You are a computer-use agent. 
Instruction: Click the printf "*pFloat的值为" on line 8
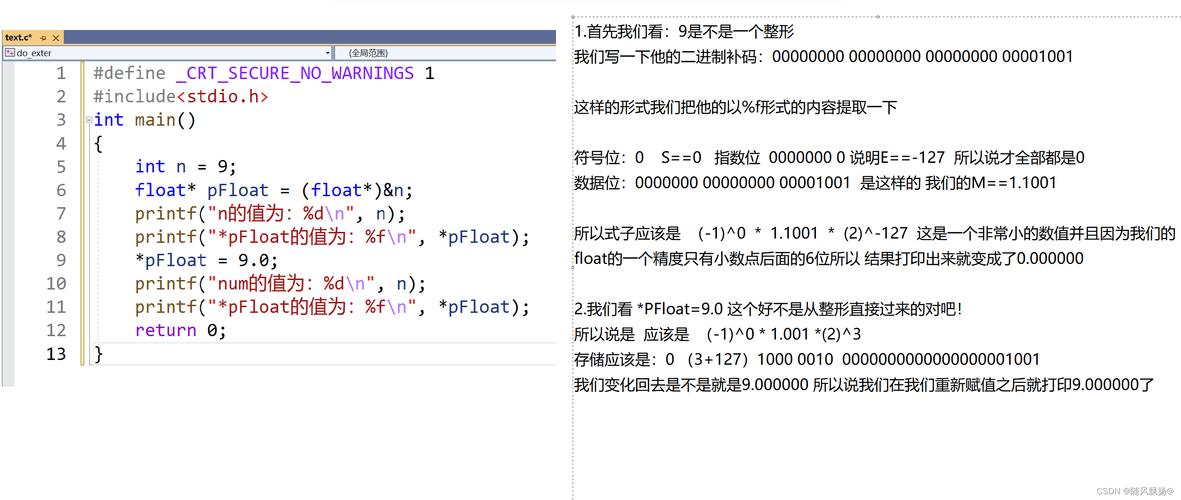click(x=333, y=237)
